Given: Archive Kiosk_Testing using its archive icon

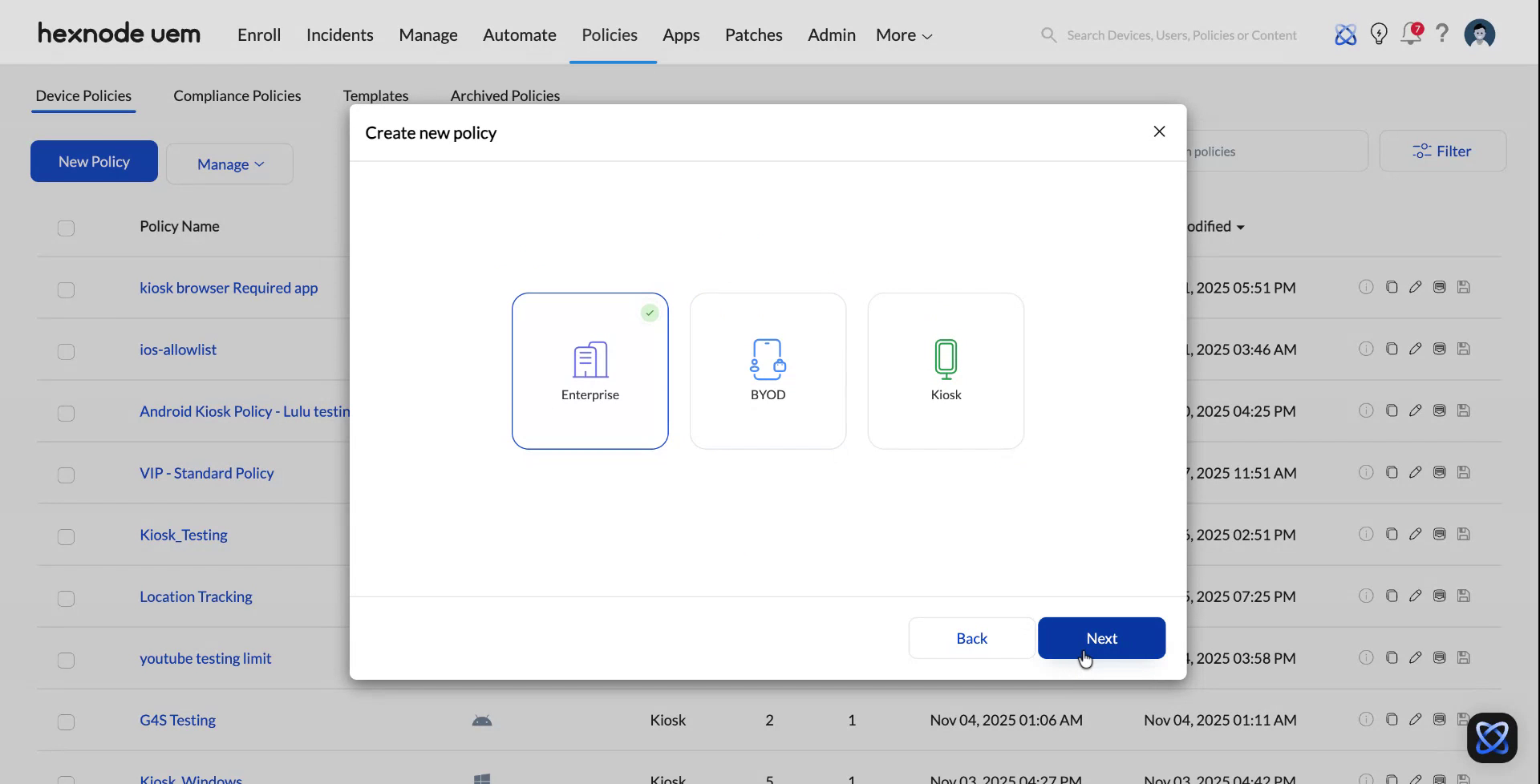Looking at the screenshot, I should pos(1439,534).
